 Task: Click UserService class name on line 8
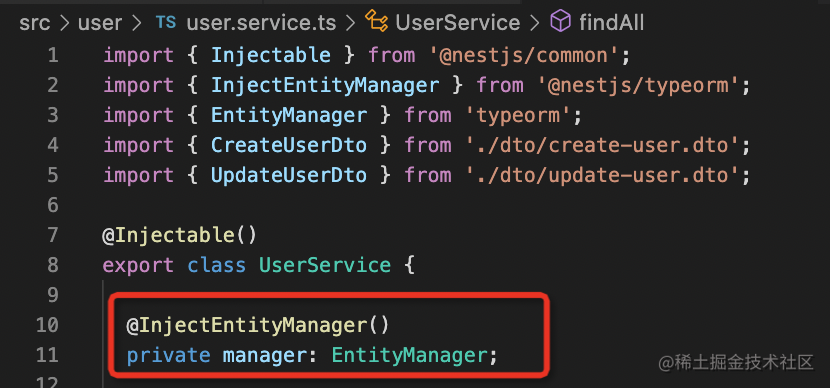click(325, 265)
